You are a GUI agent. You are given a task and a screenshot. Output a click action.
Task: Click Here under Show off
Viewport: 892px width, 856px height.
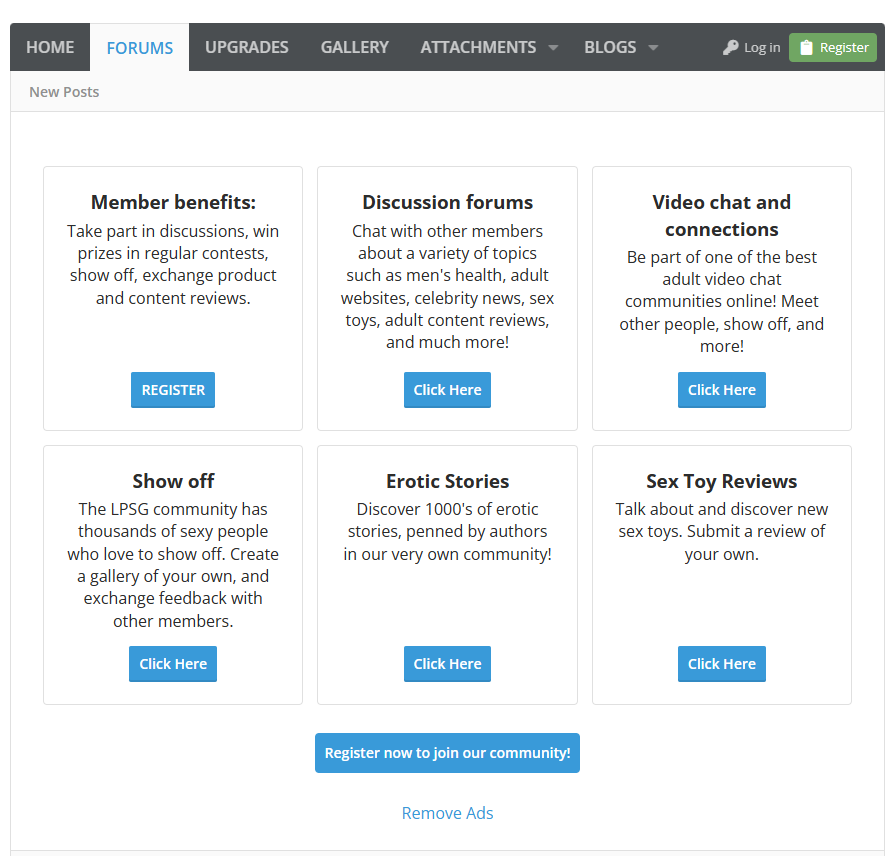pos(173,664)
